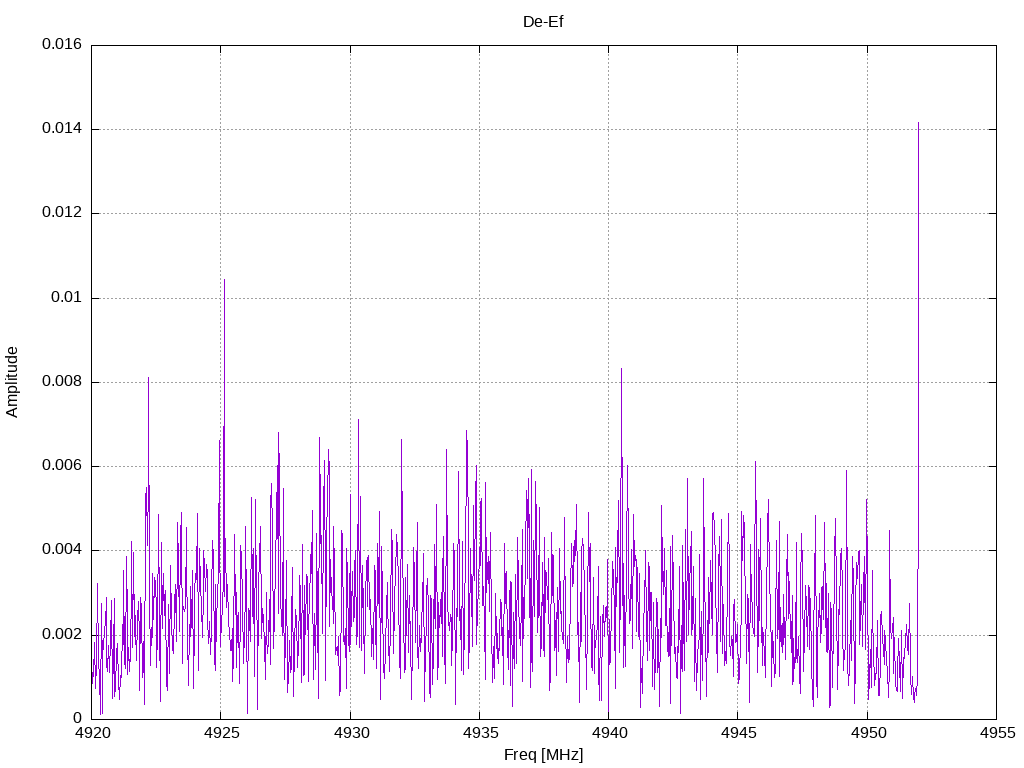The height and width of the screenshot is (768, 1024).
Task: Click the 4920 x-axis tick label
Action: (92, 733)
